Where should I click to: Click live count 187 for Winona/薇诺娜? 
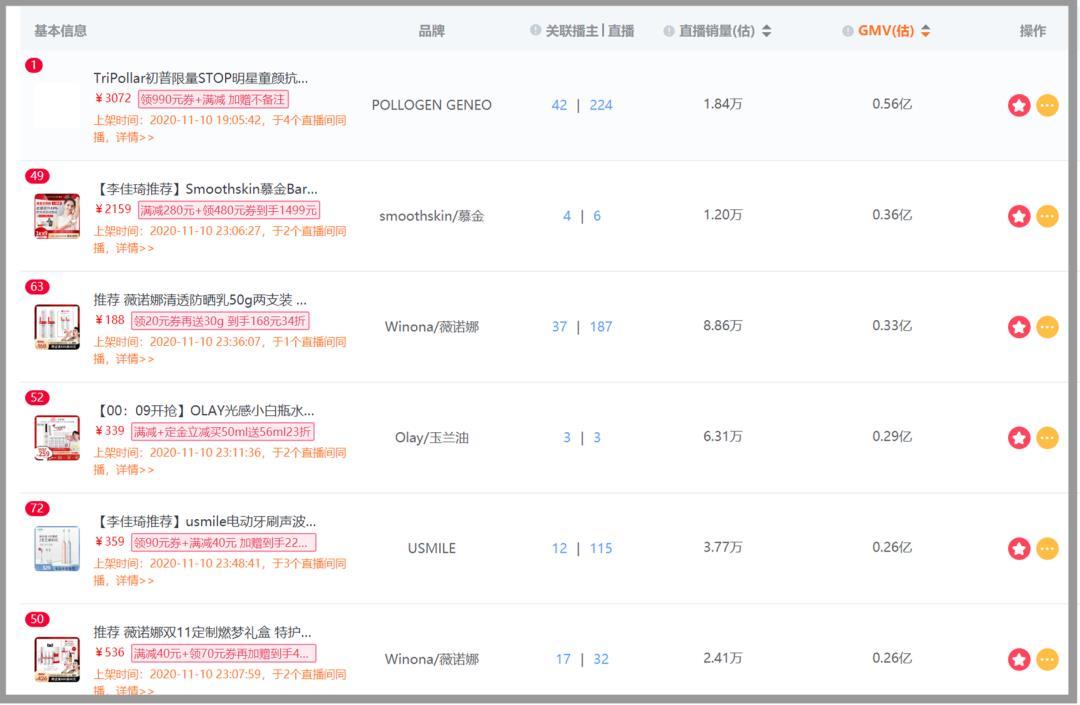pos(601,327)
